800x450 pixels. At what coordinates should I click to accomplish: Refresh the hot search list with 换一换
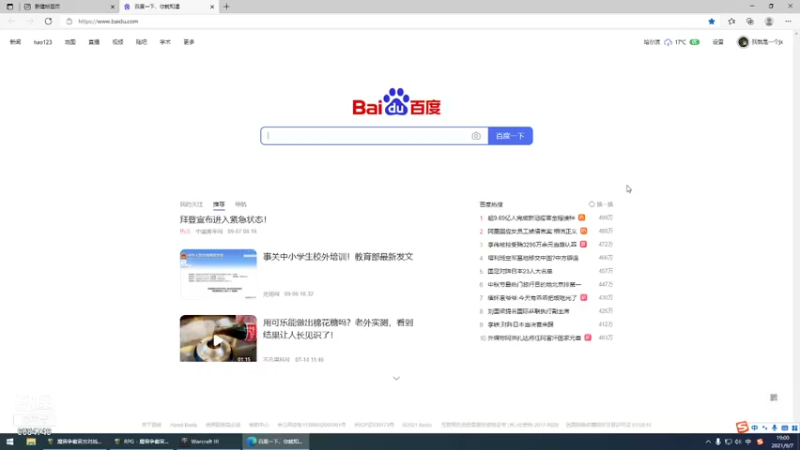coord(601,204)
